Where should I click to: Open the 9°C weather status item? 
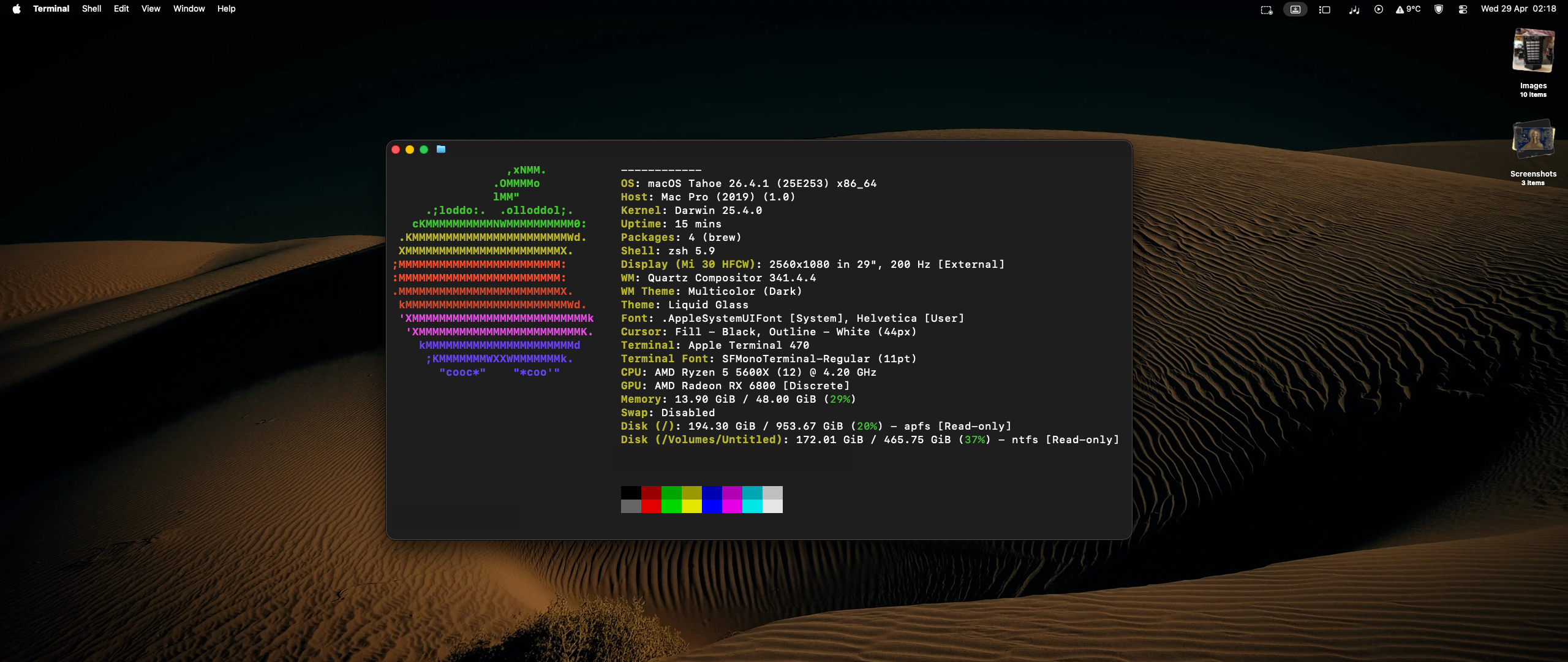(x=1408, y=9)
